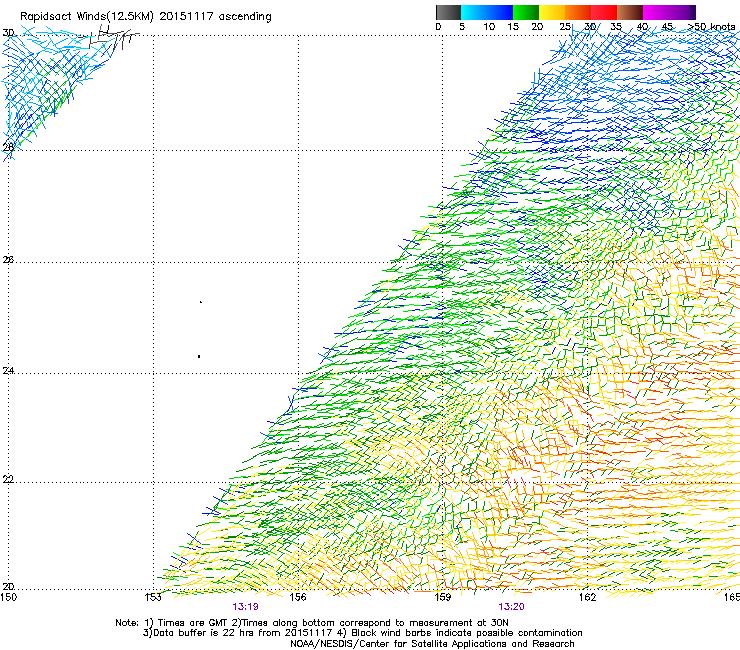Click the '0' label under the color legend

coord(438,27)
